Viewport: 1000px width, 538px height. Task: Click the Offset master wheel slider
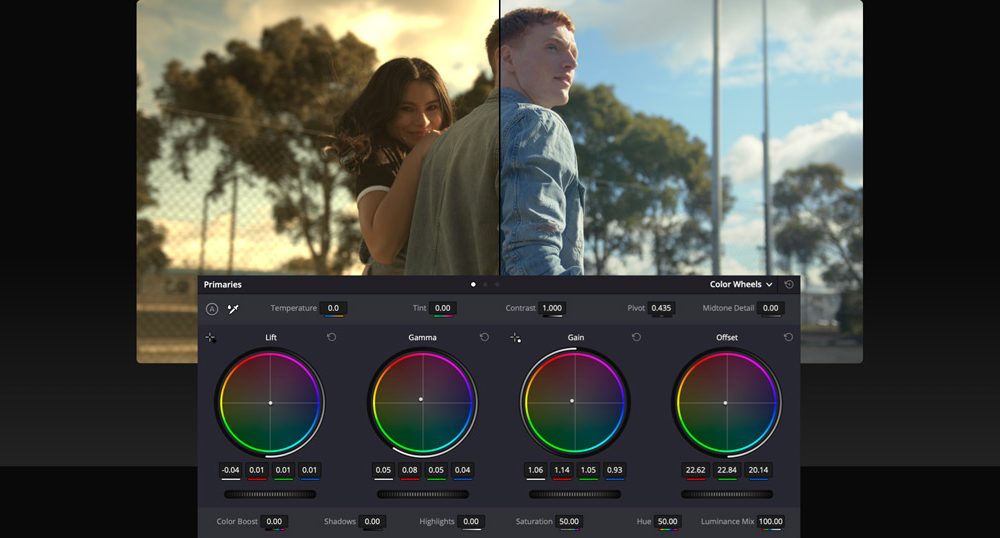(727, 494)
